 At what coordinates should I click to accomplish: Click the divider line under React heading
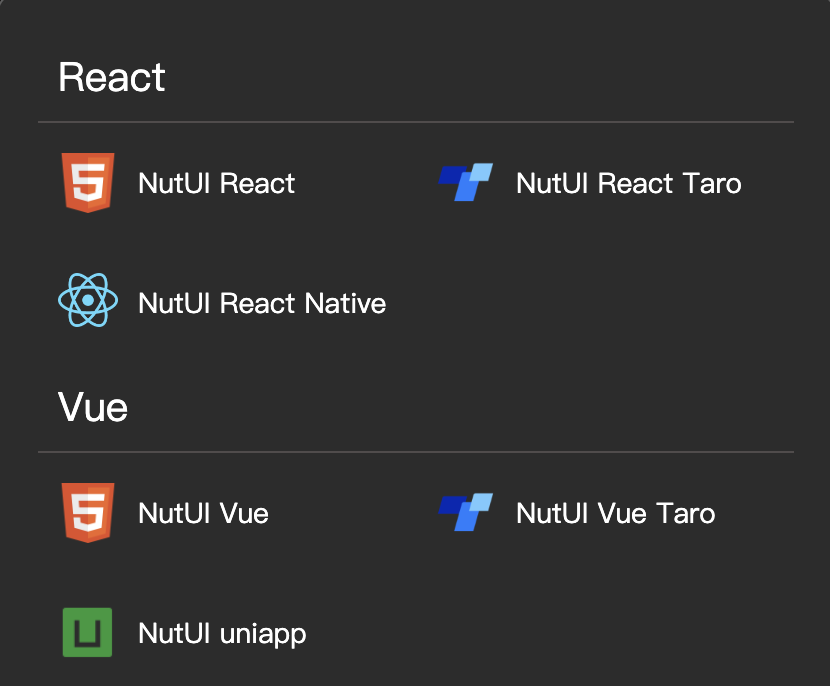coord(416,122)
